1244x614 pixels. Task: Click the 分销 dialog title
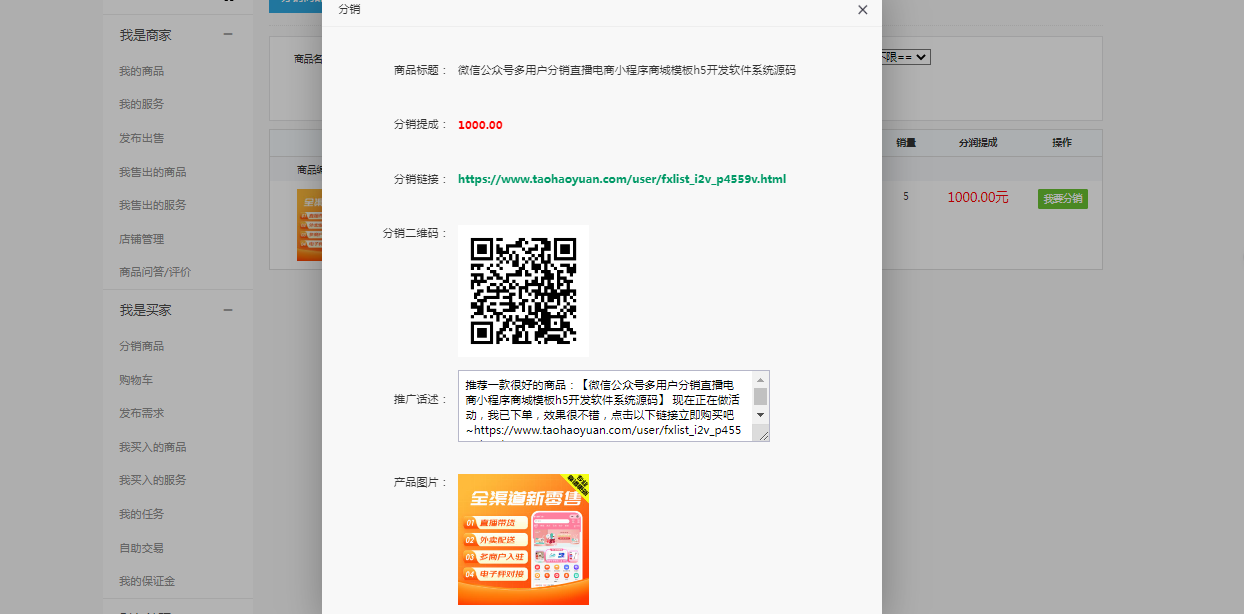point(349,9)
